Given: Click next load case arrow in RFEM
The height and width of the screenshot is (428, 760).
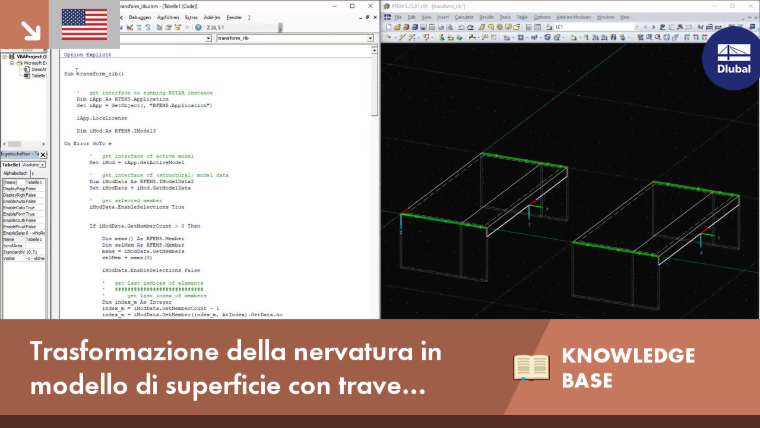Looking at the screenshot, I should pos(653,27).
